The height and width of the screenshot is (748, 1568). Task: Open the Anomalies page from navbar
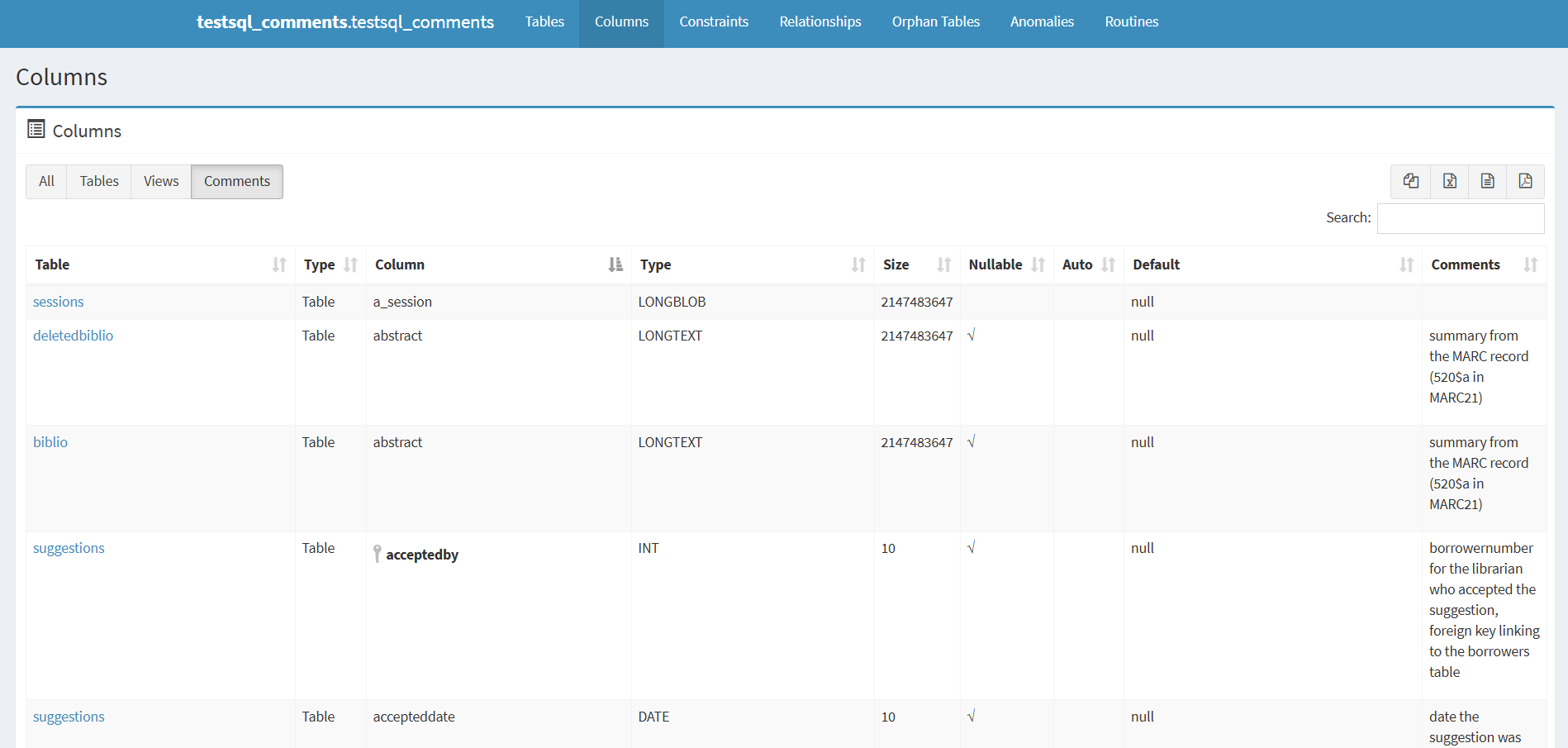(x=1042, y=22)
